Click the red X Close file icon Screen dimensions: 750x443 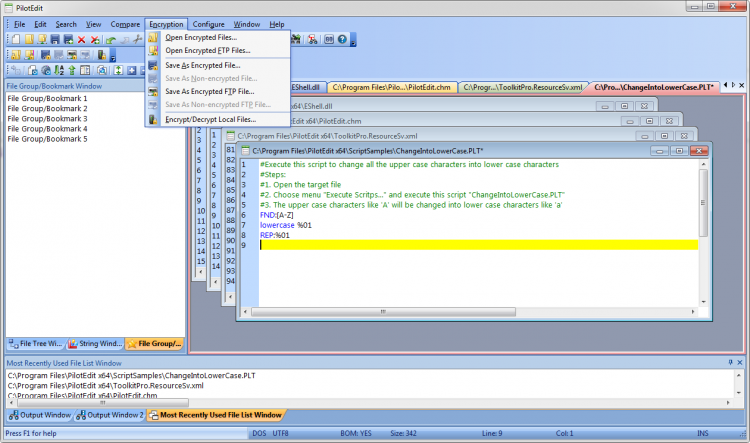tap(81, 40)
